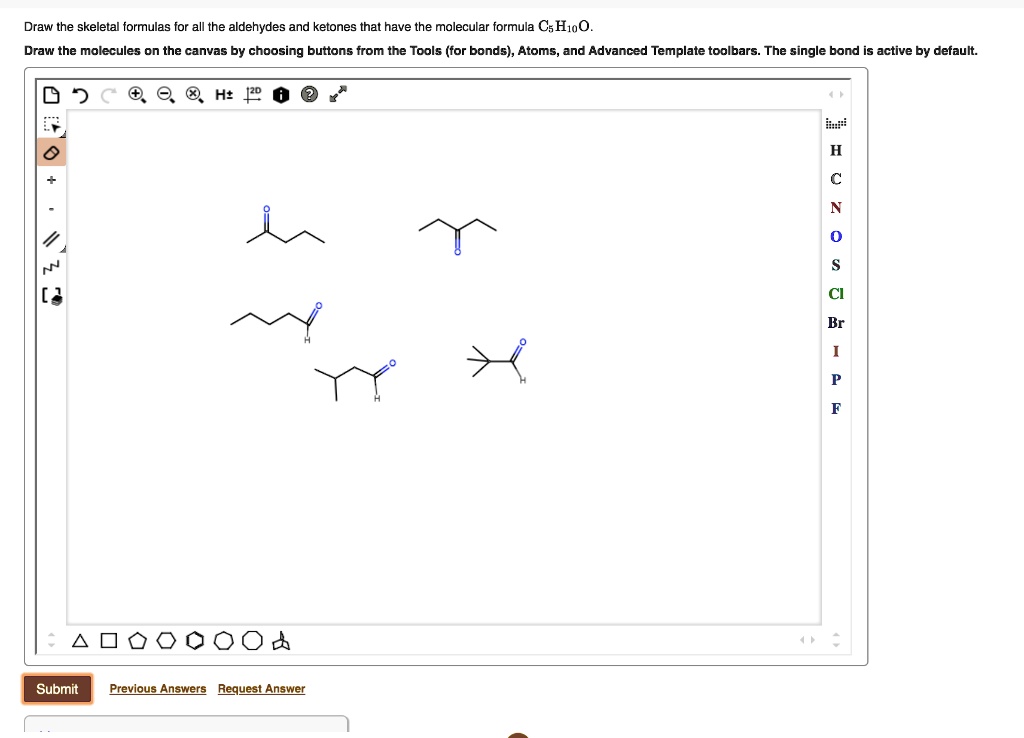Select Oxygen from the atom toolbar
This screenshot has width=1024, height=738.
tap(836, 236)
